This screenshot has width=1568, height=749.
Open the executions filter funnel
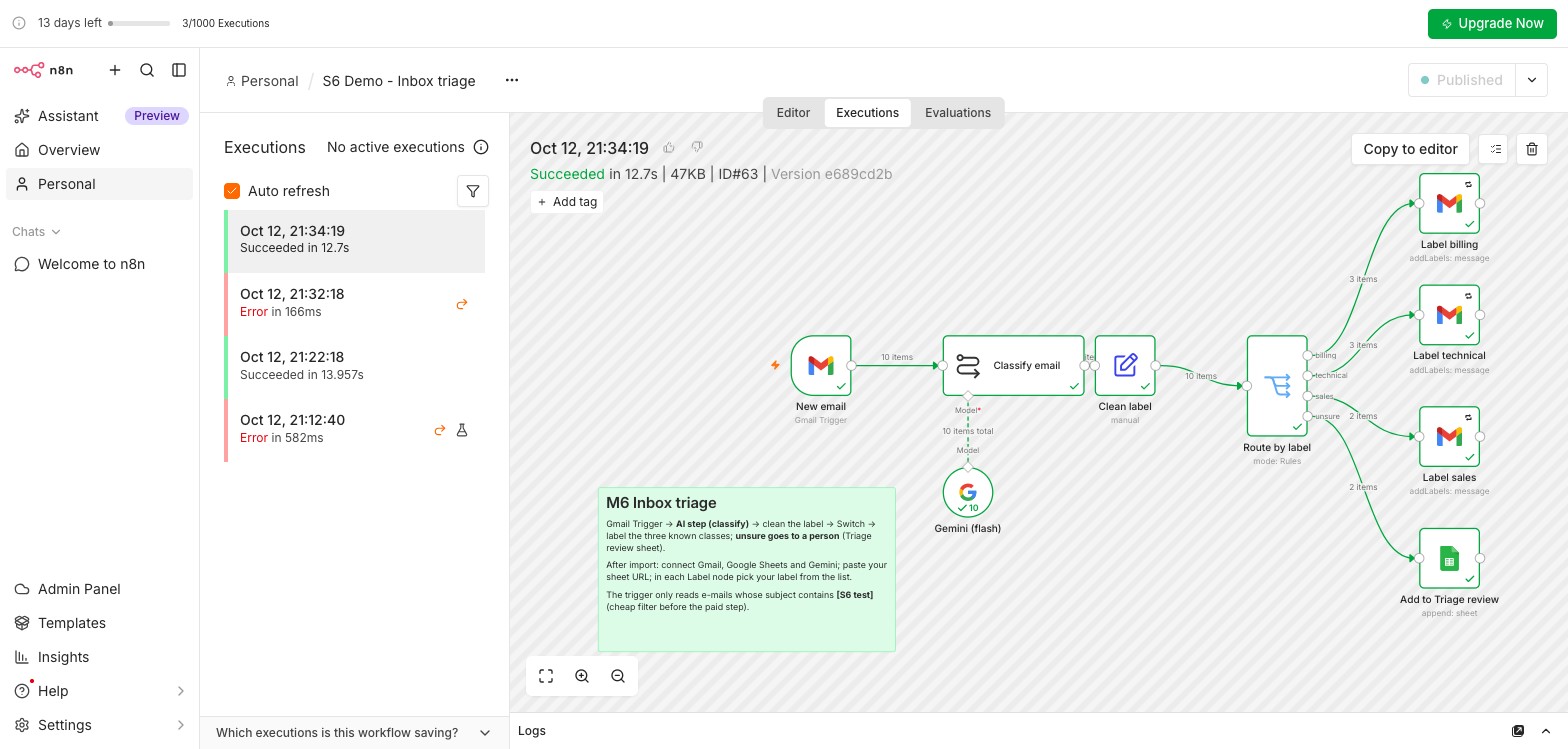pyautogui.click(x=473, y=191)
